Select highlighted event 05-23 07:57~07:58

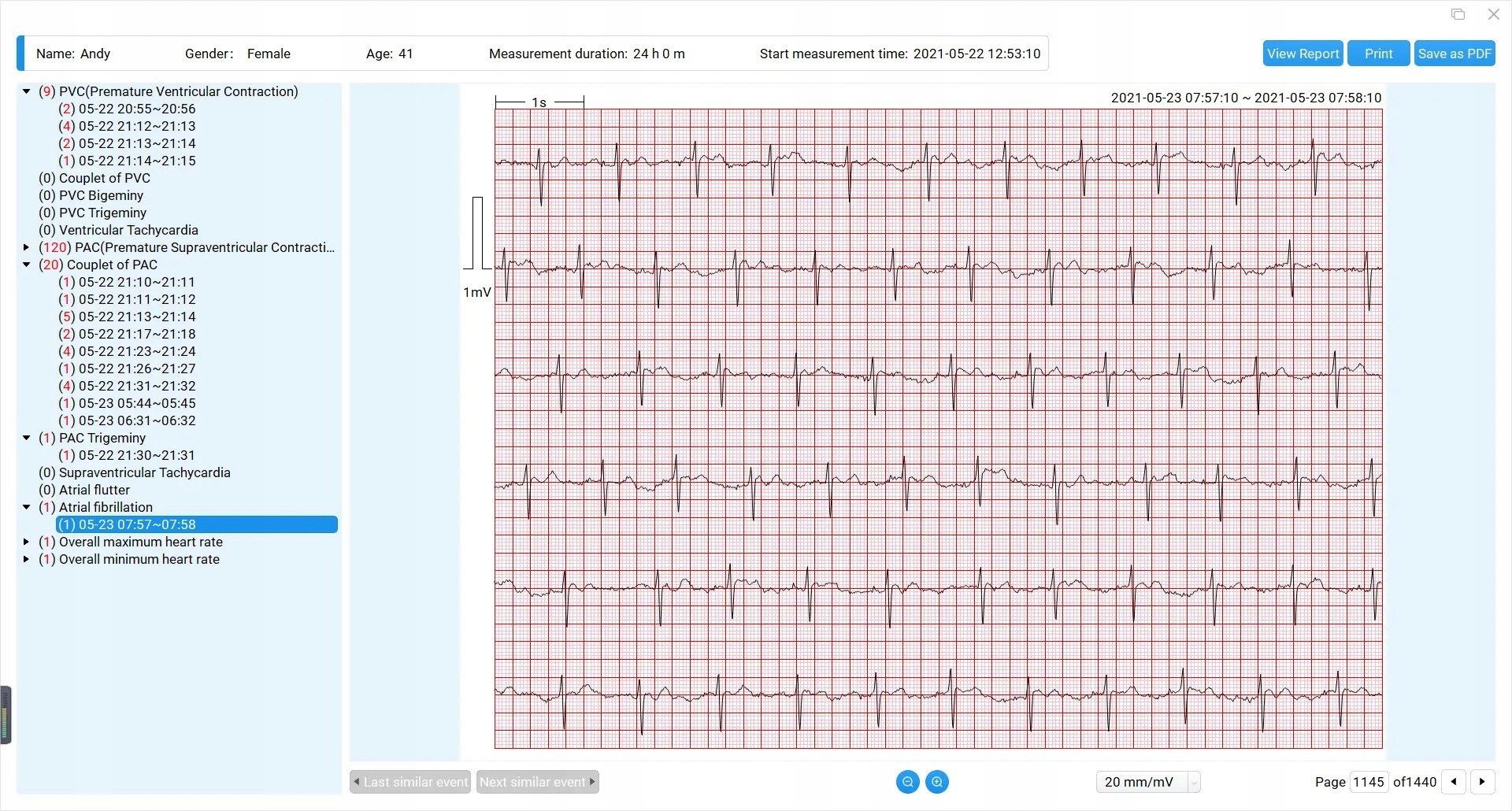pos(197,524)
